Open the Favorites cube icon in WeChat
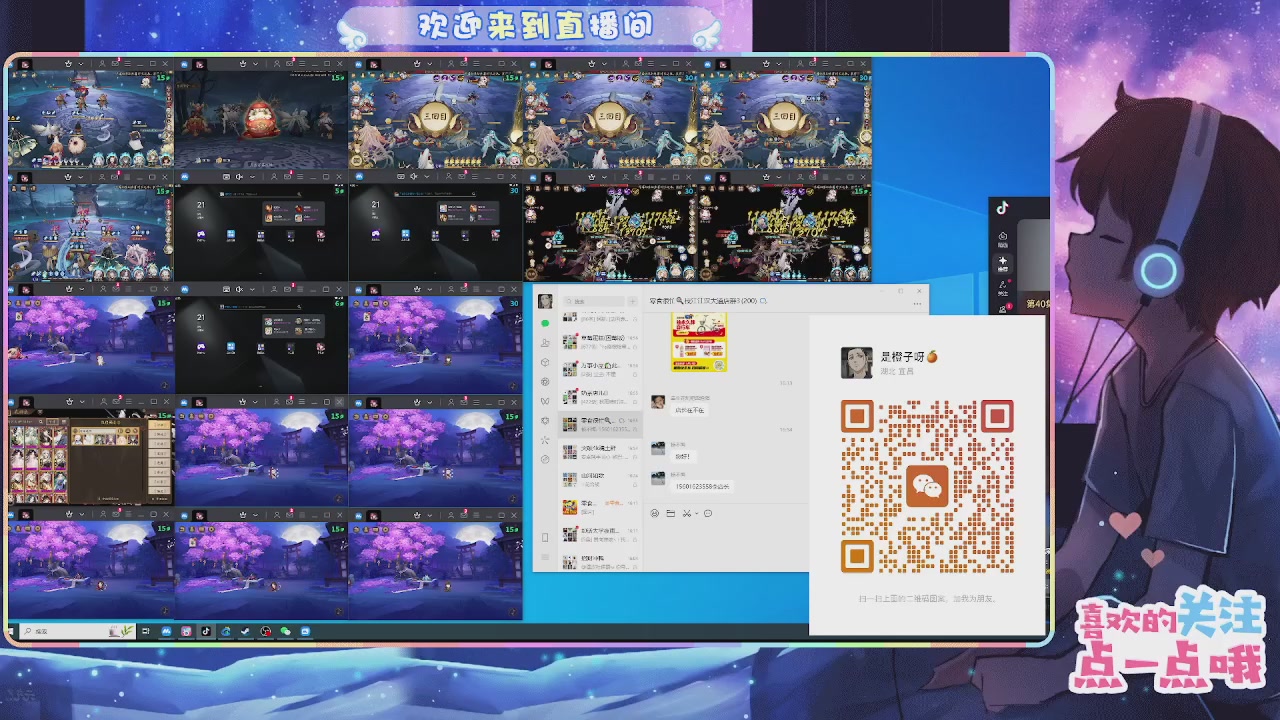Viewport: 1280px width, 720px height. (x=545, y=362)
